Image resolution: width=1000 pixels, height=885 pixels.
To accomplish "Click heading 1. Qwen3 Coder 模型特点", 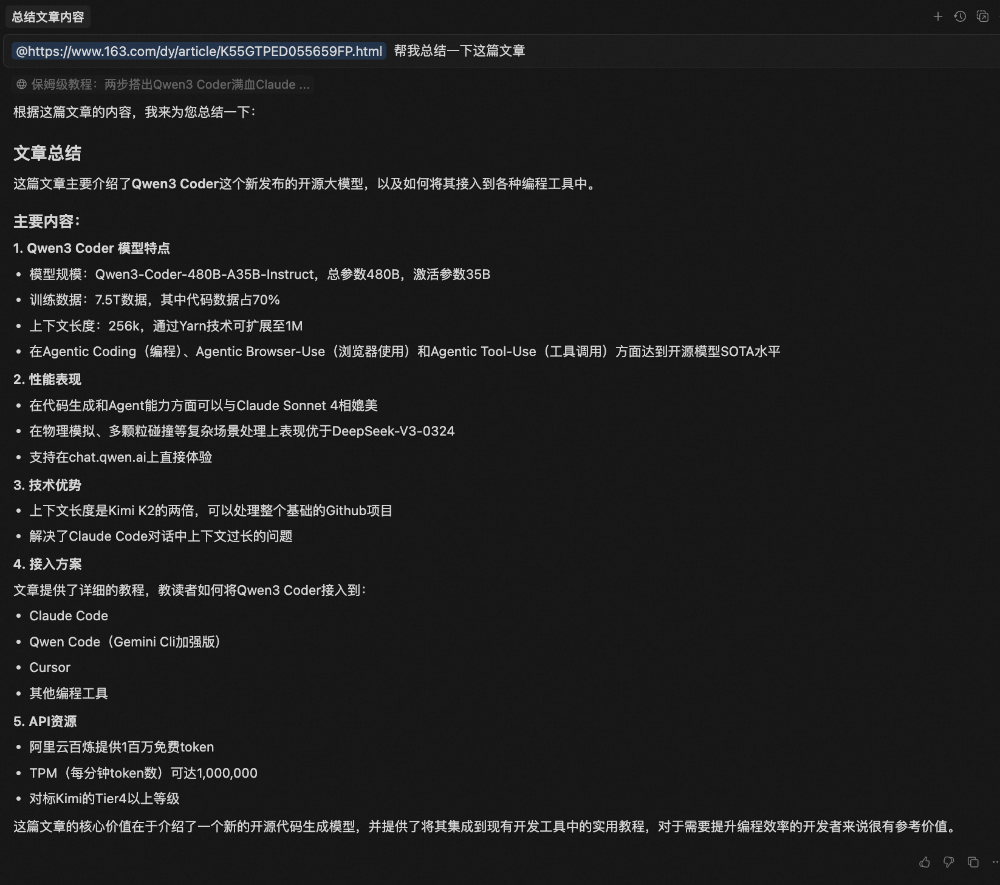I will 92,248.
